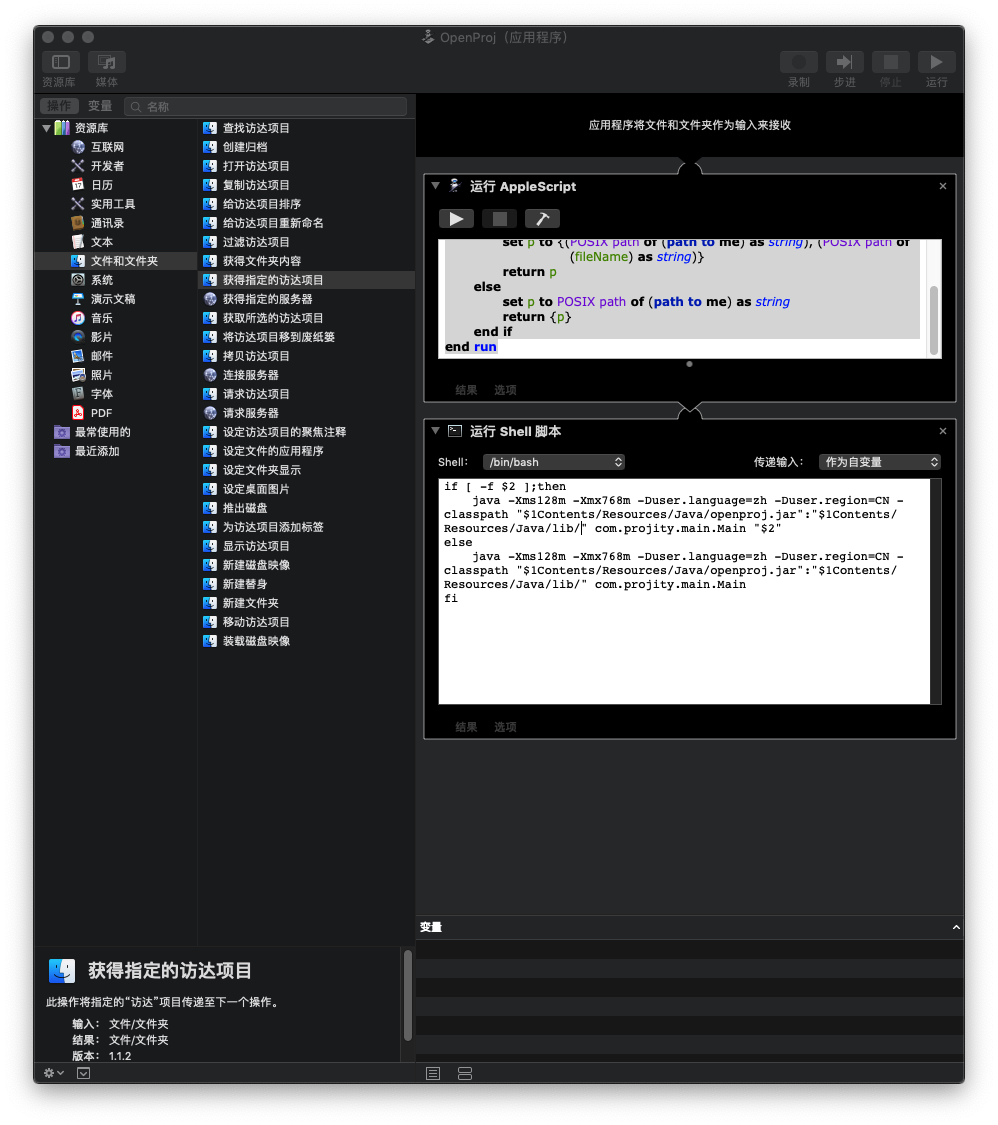Collapse the 变量 panel chevron
The width and height of the screenshot is (998, 1125).
(x=956, y=927)
